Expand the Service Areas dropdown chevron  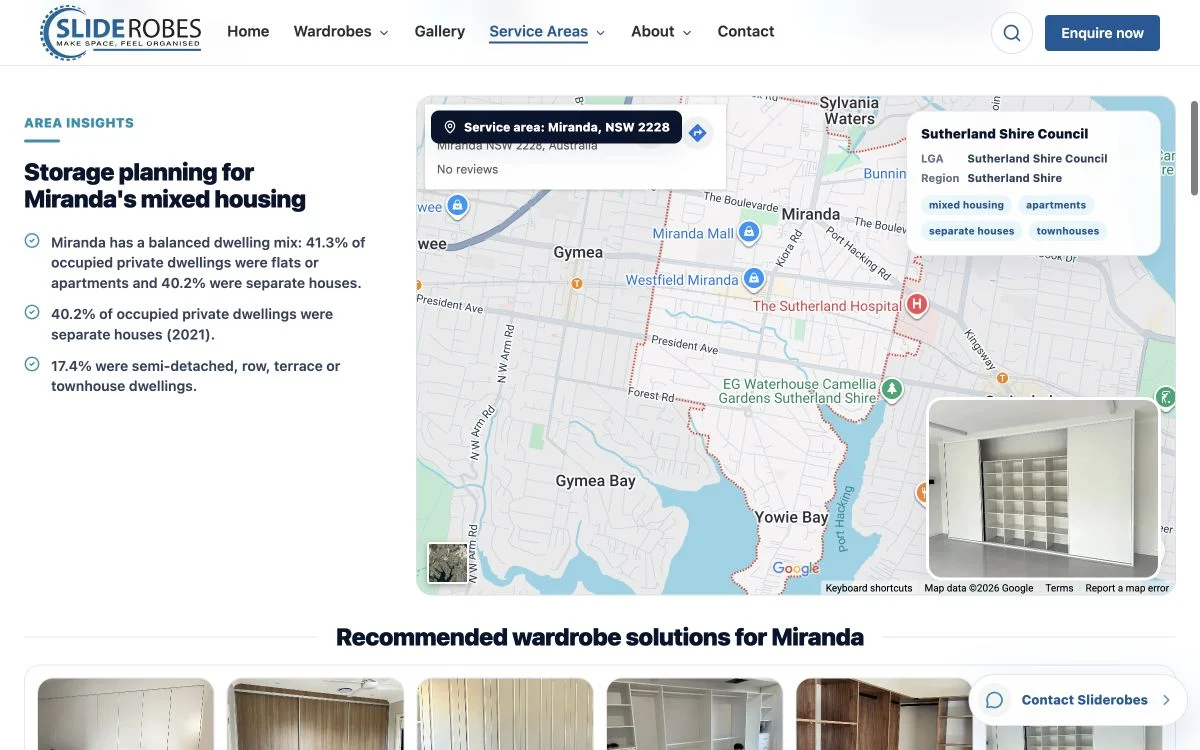click(601, 33)
